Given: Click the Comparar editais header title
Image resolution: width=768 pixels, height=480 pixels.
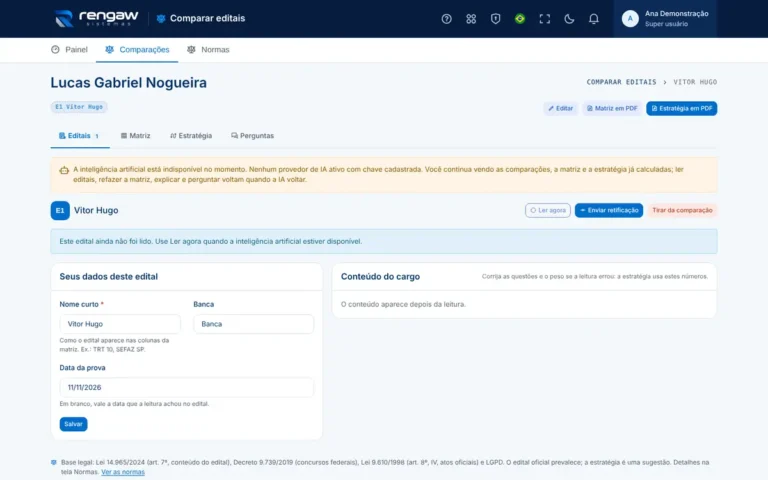Looking at the screenshot, I should pyautogui.click(x=207, y=18).
